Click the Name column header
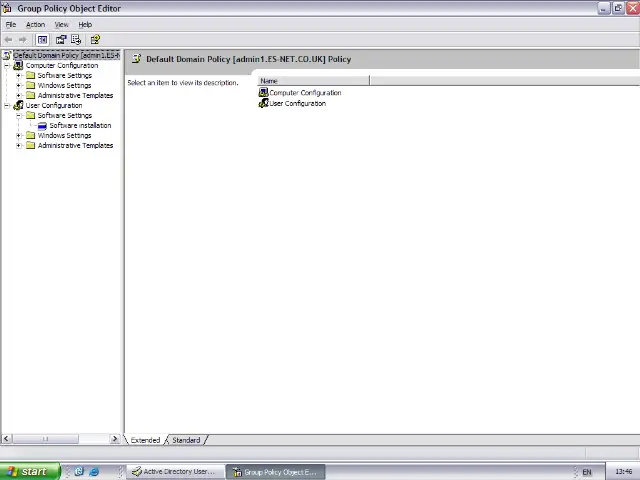Image resolution: width=640 pixels, height=480 pixels. point(313,81)
